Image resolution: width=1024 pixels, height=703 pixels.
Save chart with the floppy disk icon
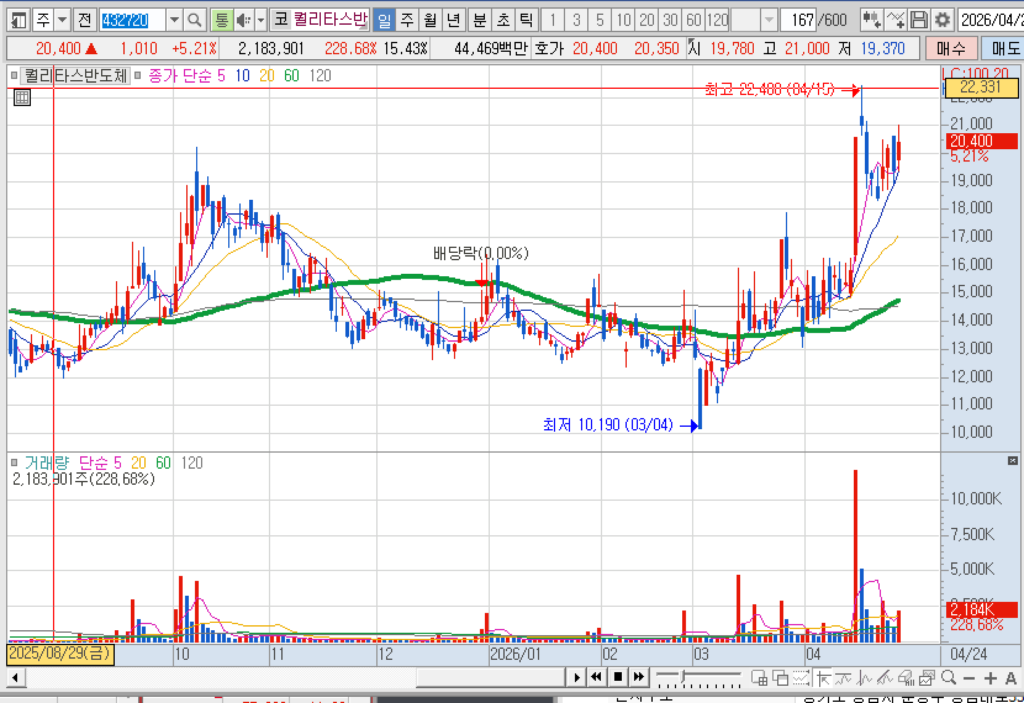pos(919,20)
